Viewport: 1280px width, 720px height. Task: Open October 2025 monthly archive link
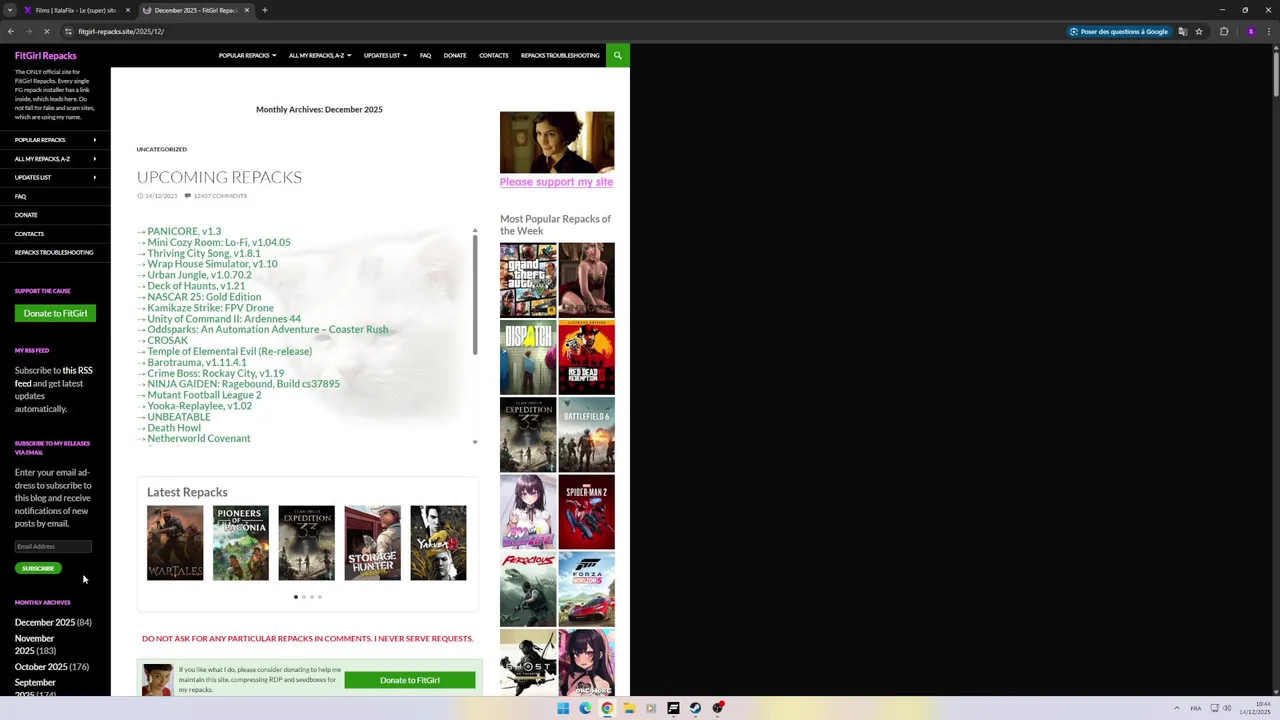coord(41,667)
